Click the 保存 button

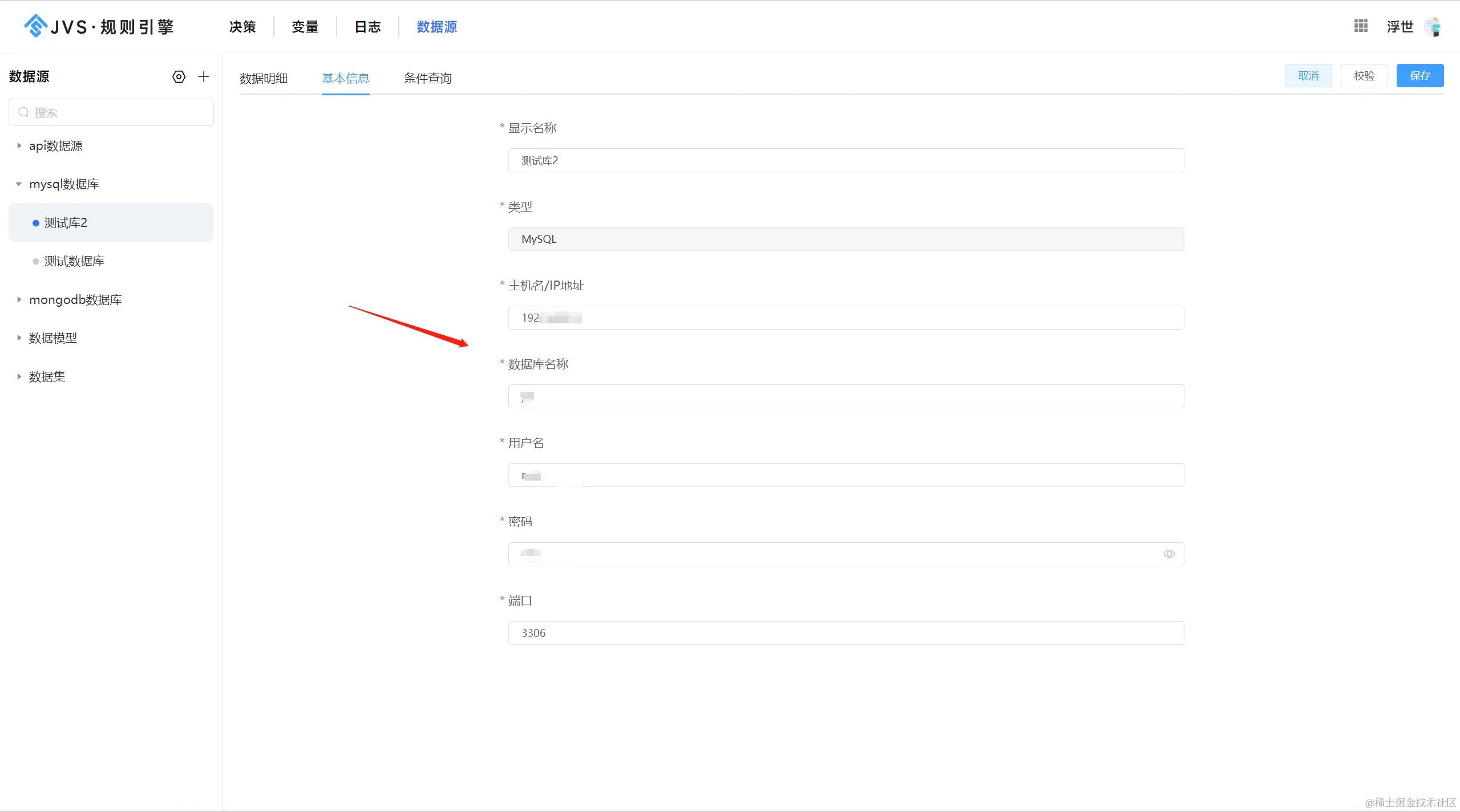tap(1419, 76)
